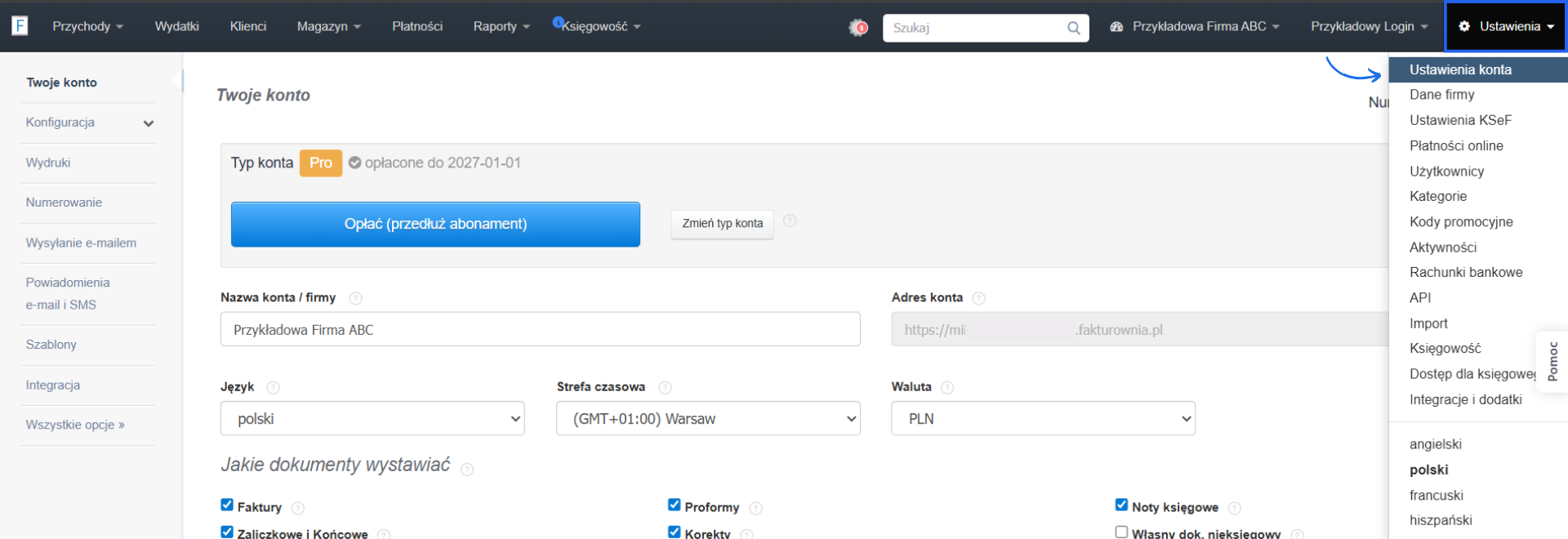Open the notifications bell icon
1568x539 pixels.
857,27
